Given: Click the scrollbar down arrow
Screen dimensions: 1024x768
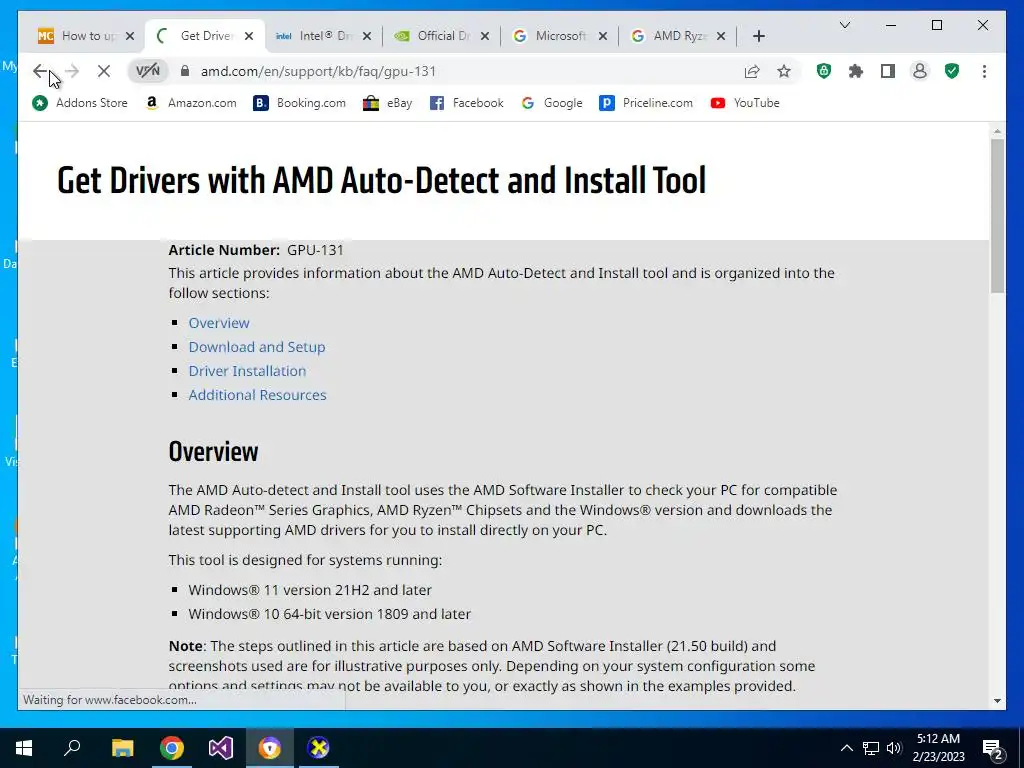Looking at the screenshot, I should tap(997, 701).
